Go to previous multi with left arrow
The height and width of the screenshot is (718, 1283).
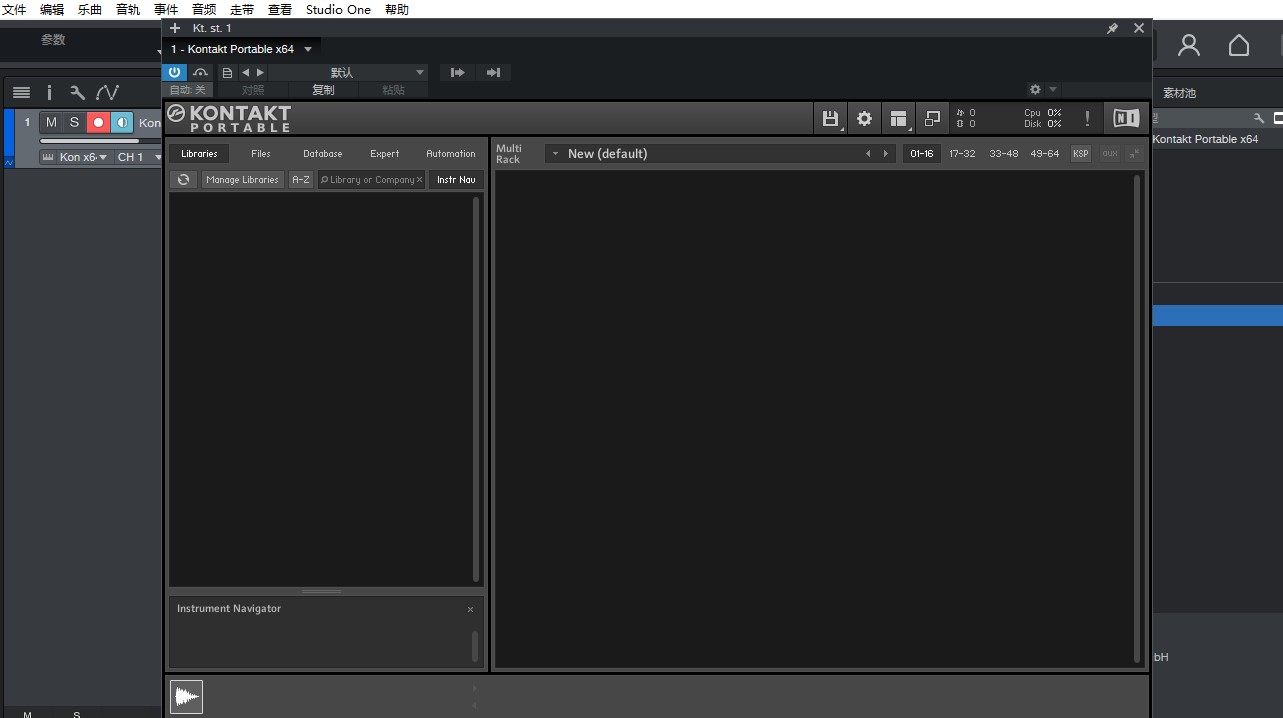coord(868,154)
